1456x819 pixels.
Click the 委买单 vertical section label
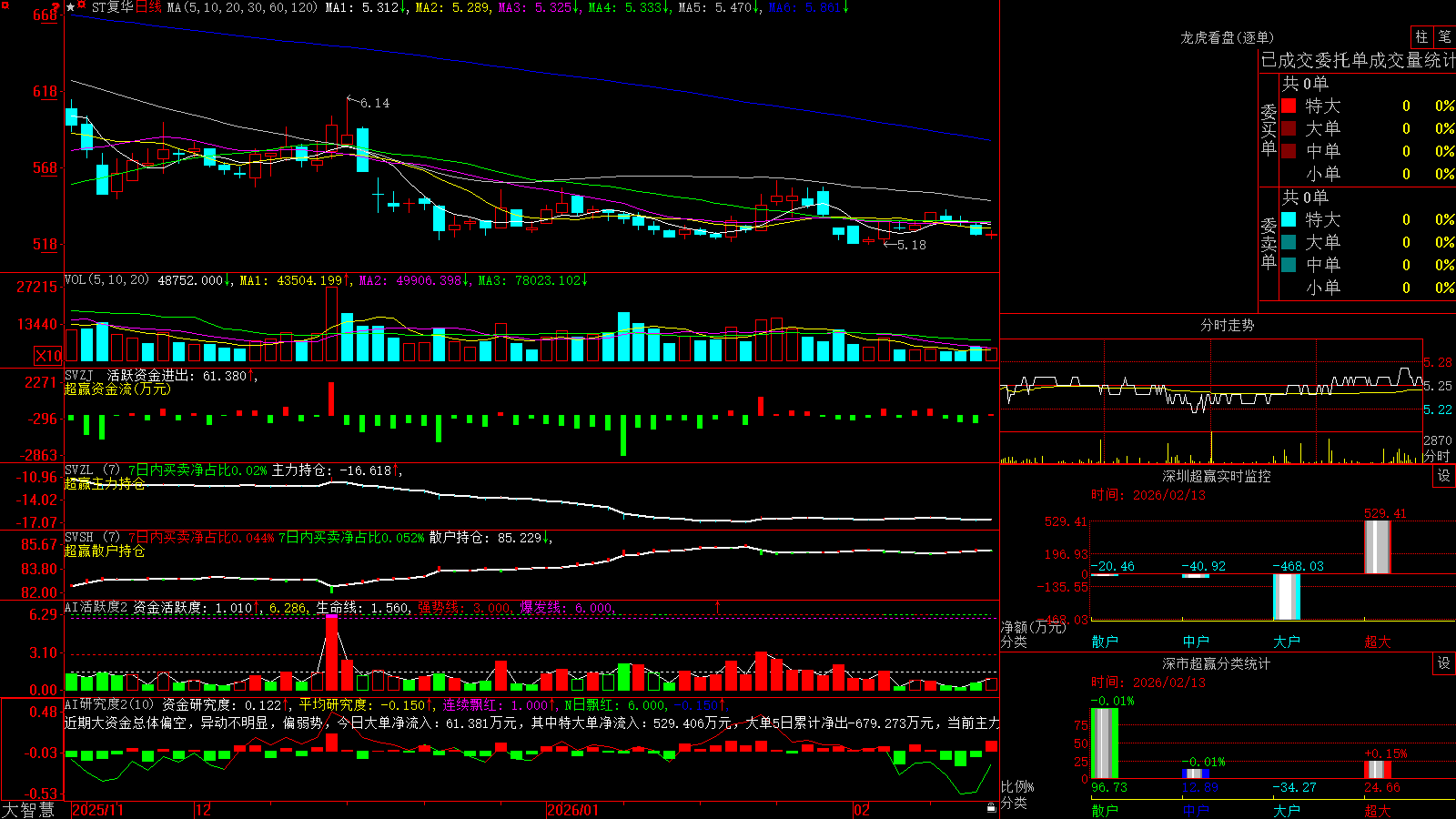[x=1269, y=130]
